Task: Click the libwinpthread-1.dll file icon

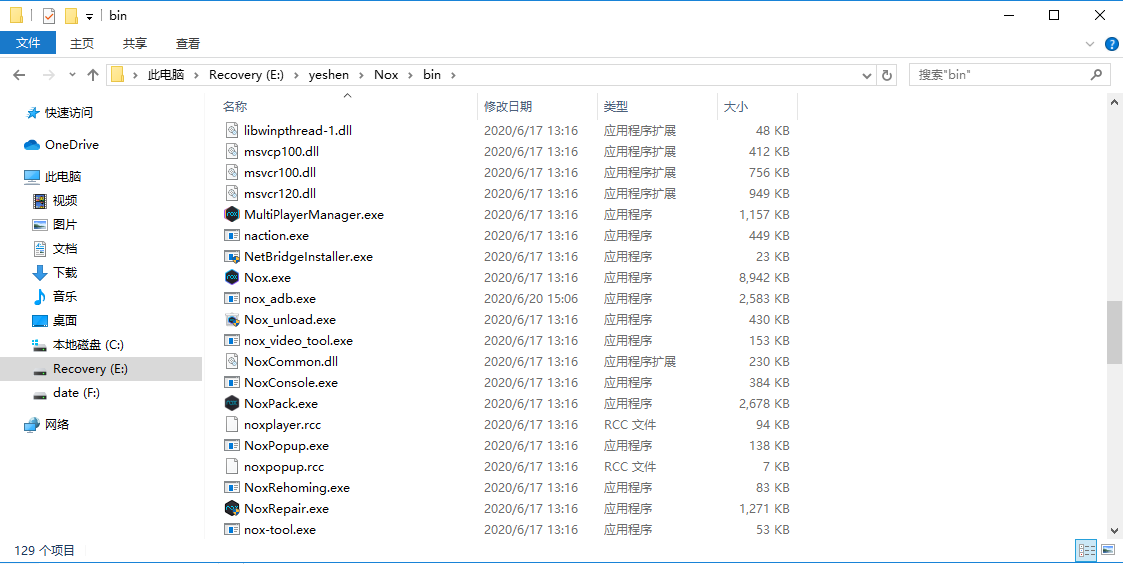Action: 232,130
